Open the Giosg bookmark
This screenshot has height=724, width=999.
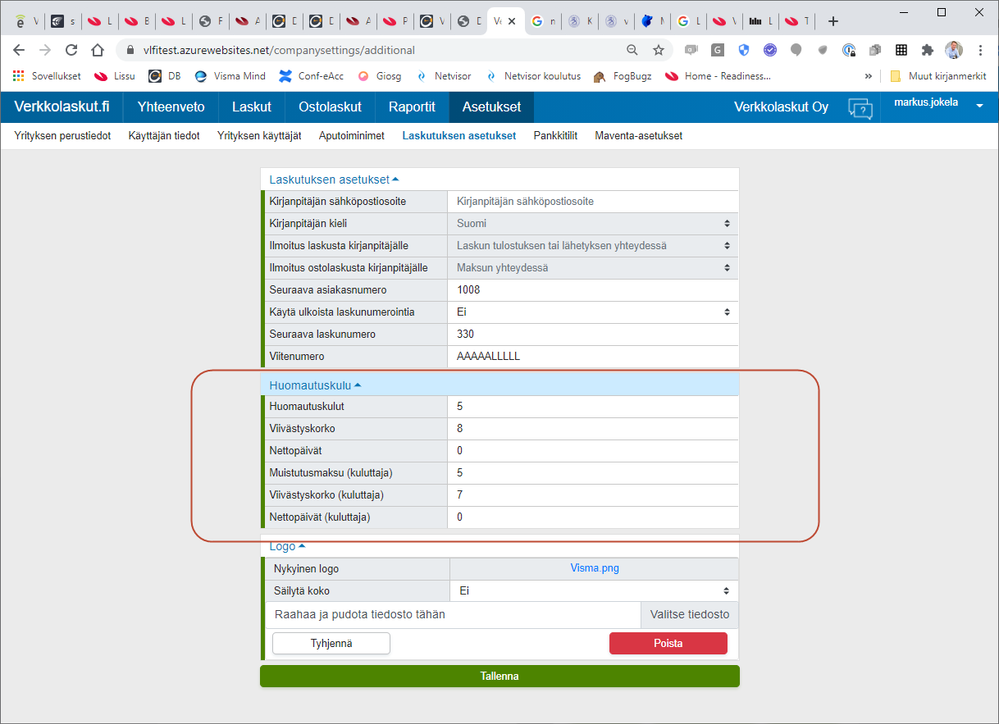coord(380,76)
